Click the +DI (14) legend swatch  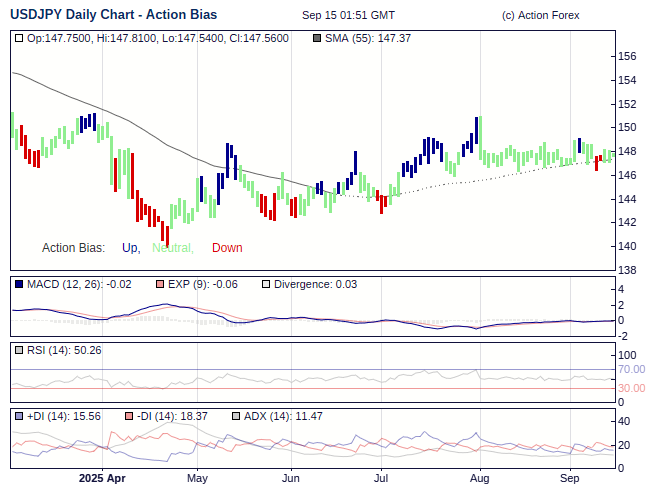19,415
